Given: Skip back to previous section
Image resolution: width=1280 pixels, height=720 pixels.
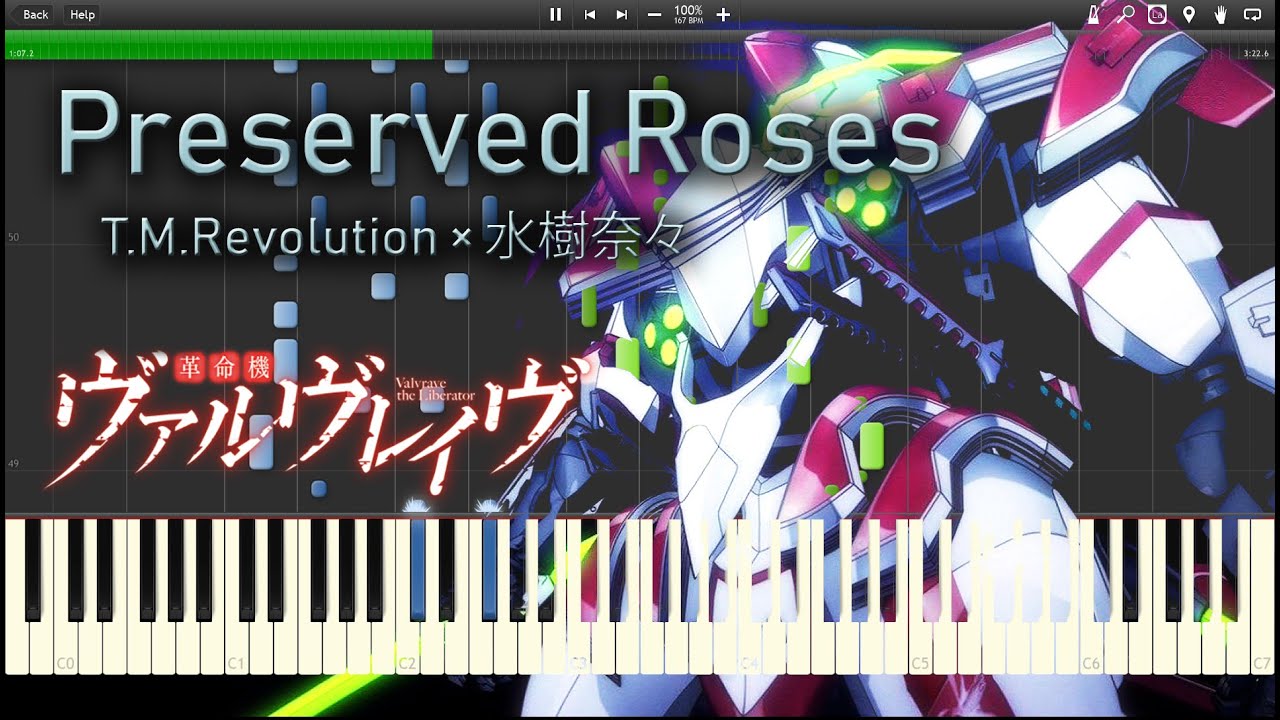Looking at the screenshot, I should click(x=590, y=14).
